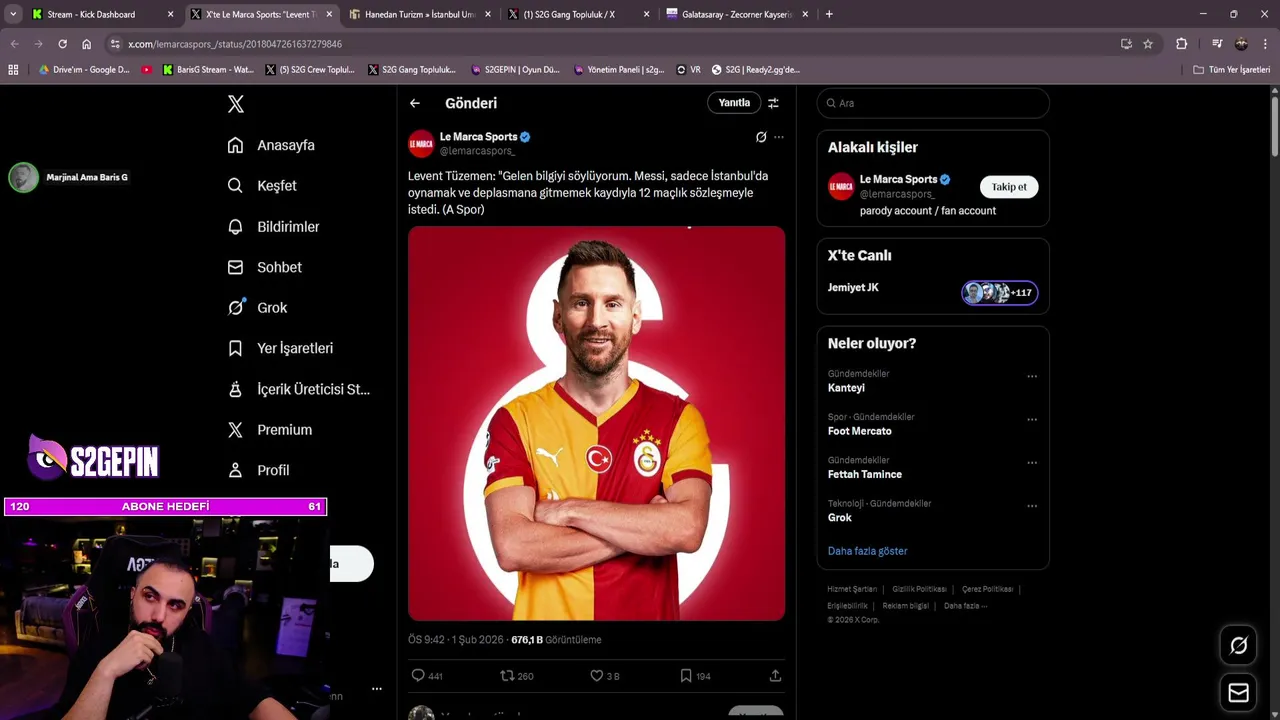
Task: Open Grok icon in sidebar
Action: point(235,308)
